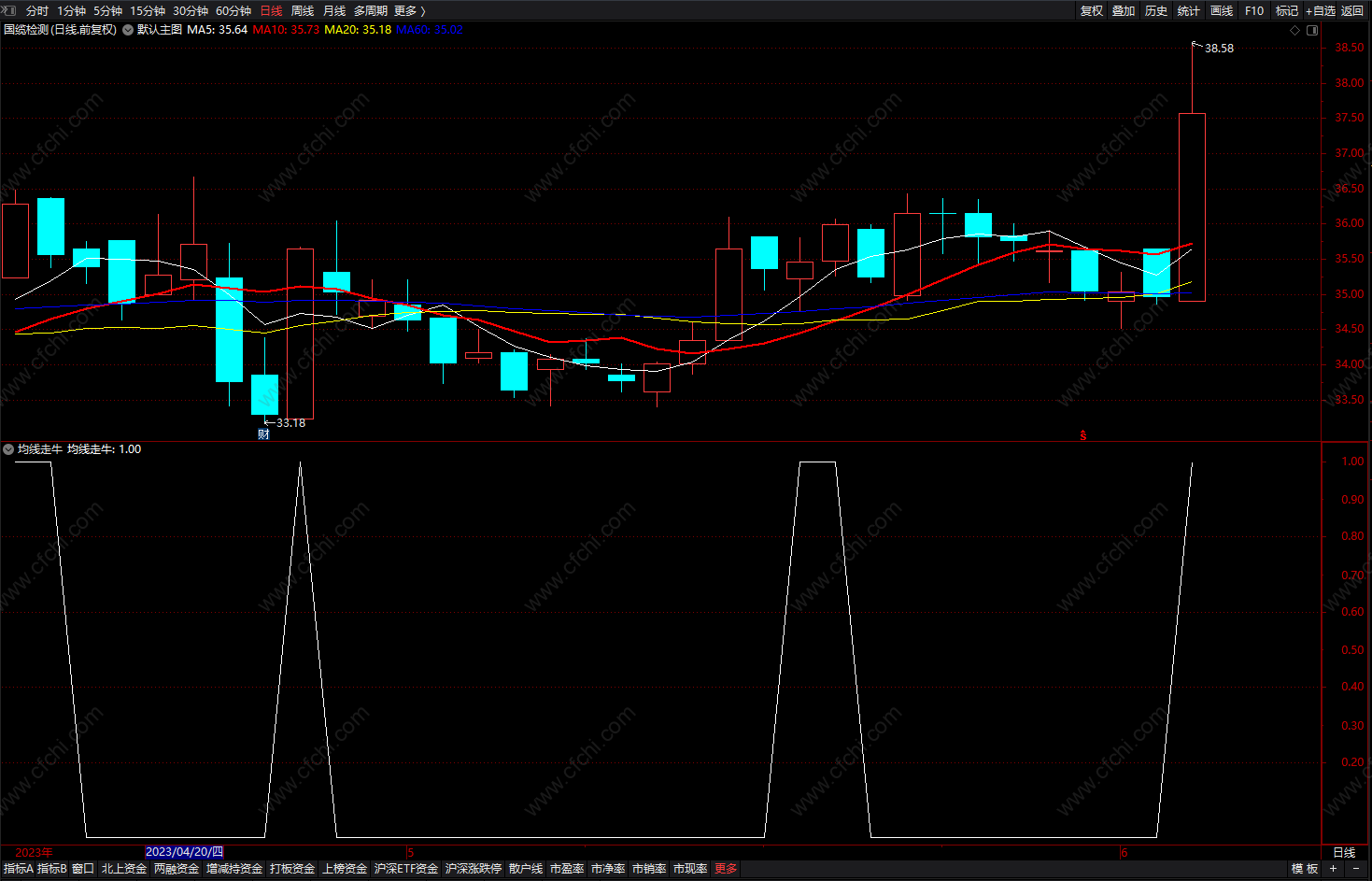
Task: Open the main chart indicator dropdown arrow
Action: point(128,30)
